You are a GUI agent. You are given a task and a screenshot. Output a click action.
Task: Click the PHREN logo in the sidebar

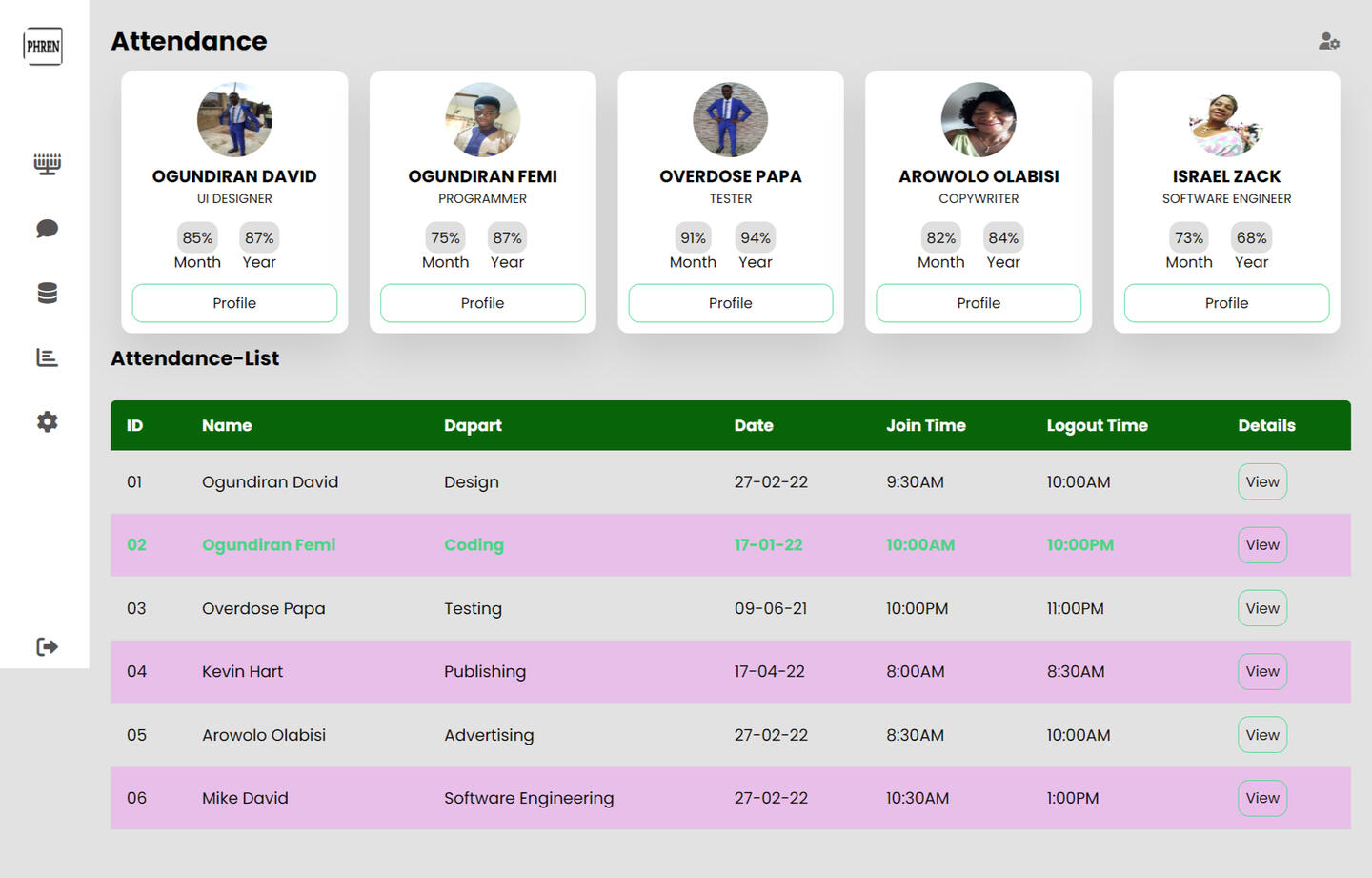tap(43, 46)
